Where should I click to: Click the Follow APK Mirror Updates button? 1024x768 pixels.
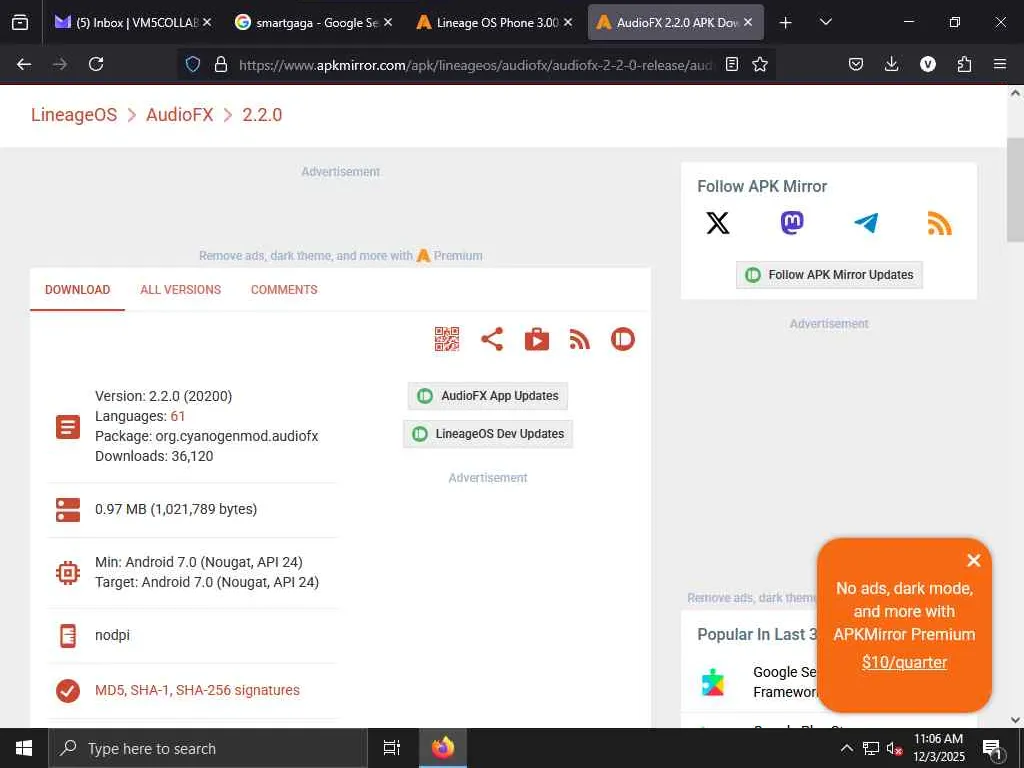pyautogui.click(x=829, y=275)
